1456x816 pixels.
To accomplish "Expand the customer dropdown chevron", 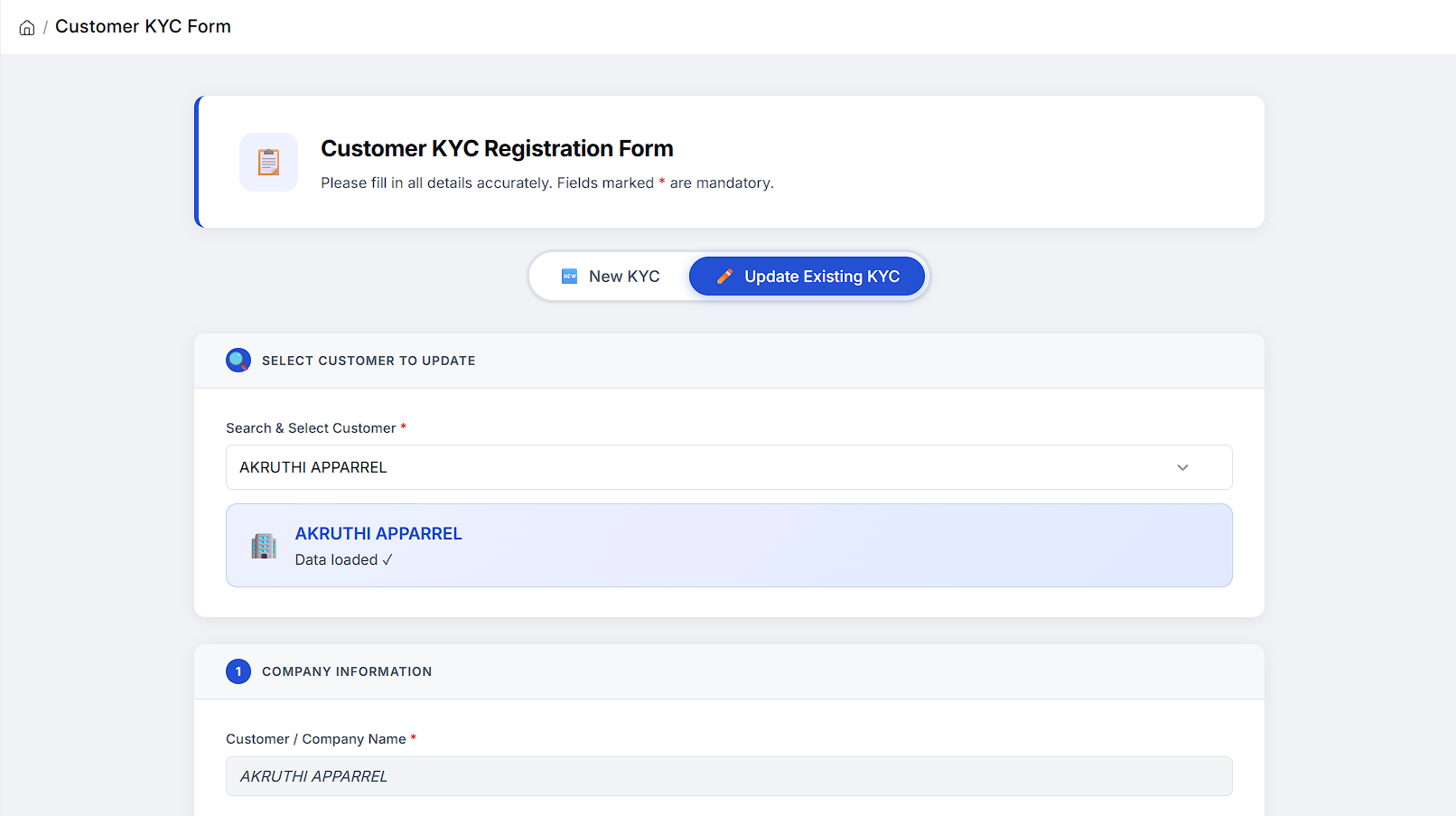I will [1182, 467].
